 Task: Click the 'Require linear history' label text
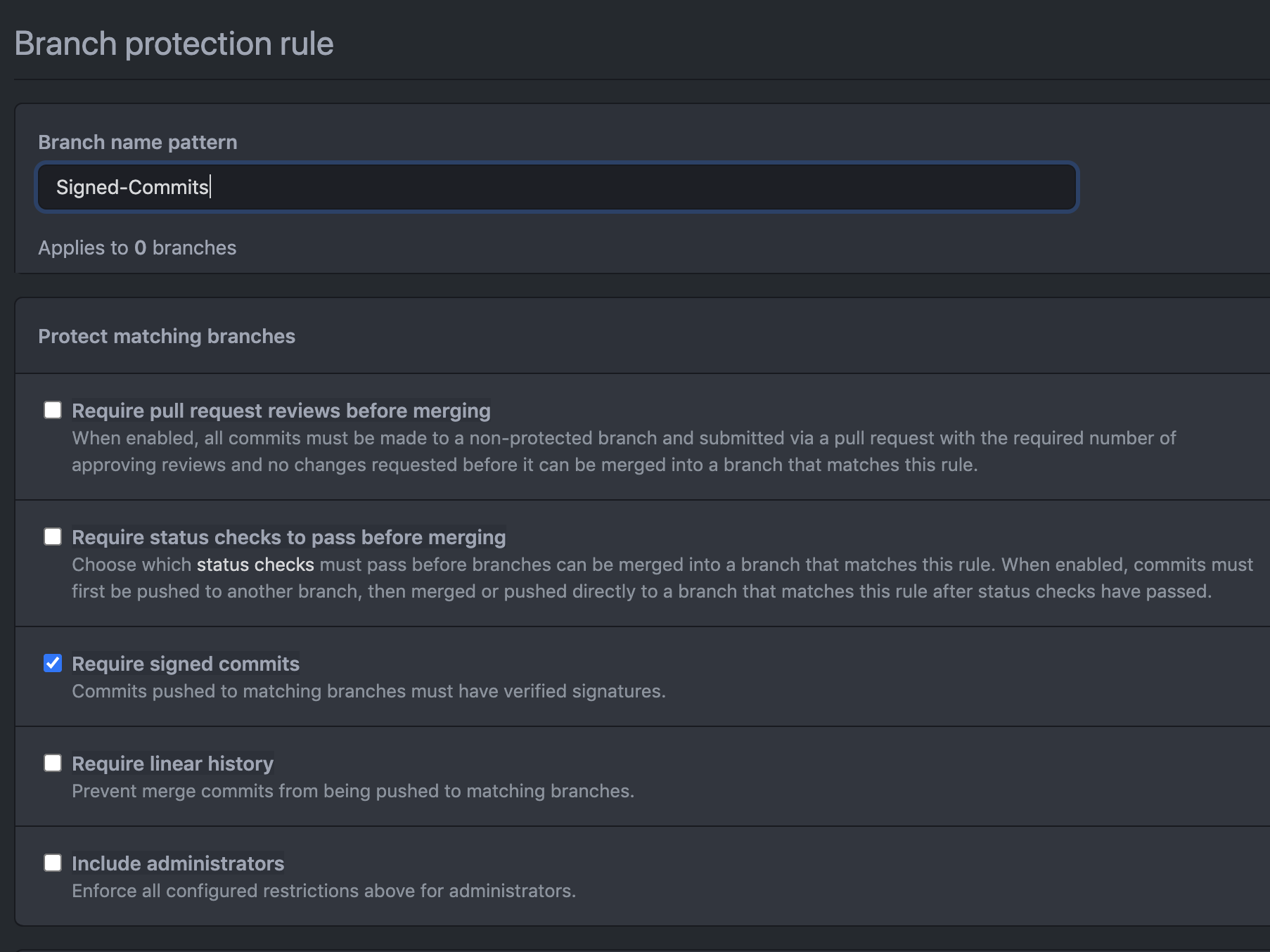tap(172, 764)
